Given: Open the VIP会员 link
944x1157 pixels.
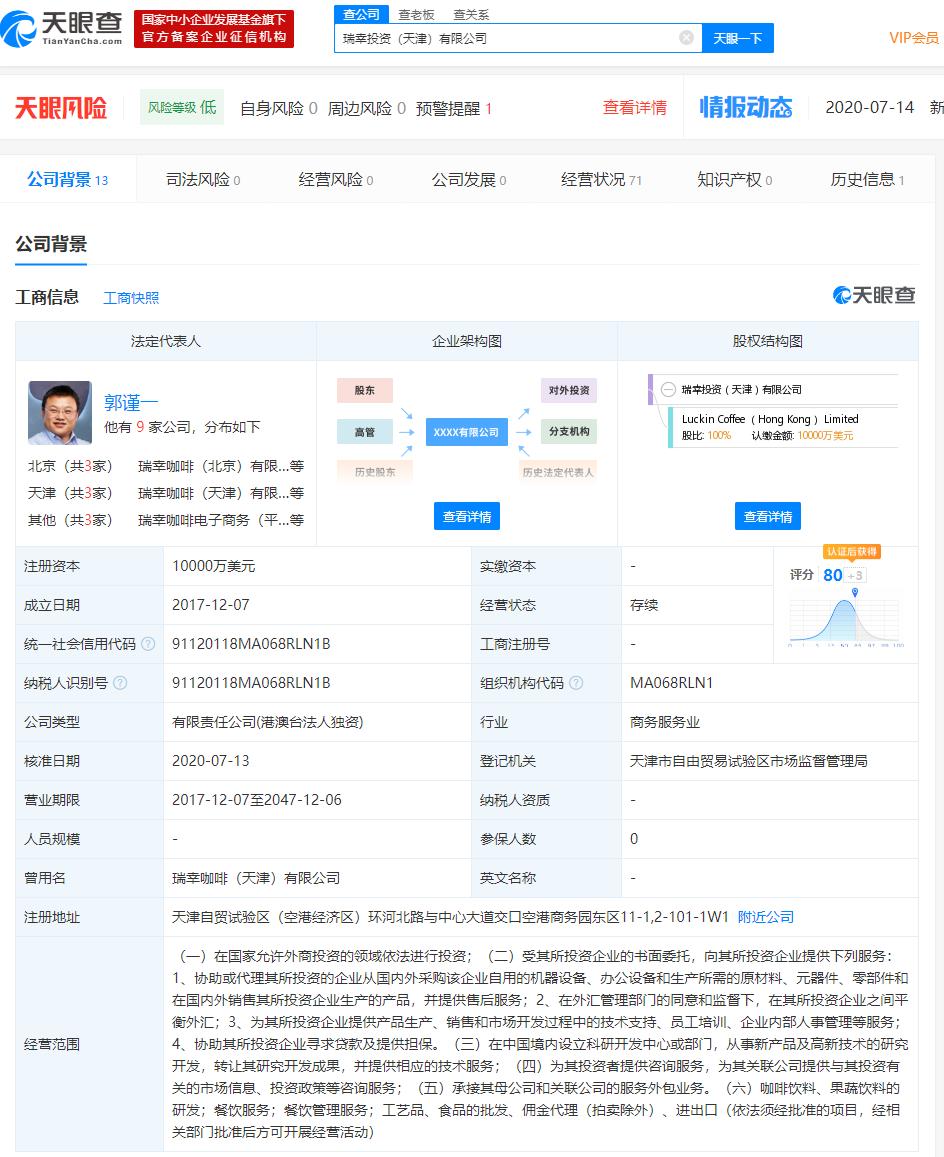Looking at the screenshot, I should point(914,38).
